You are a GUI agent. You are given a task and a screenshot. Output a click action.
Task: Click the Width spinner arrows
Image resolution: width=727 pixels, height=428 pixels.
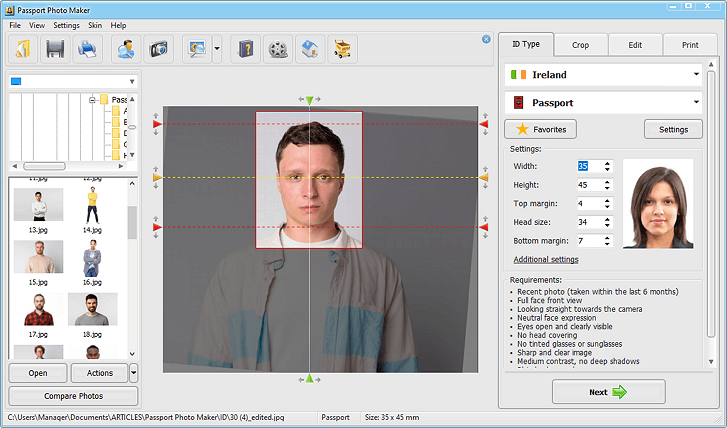[607, 166]
